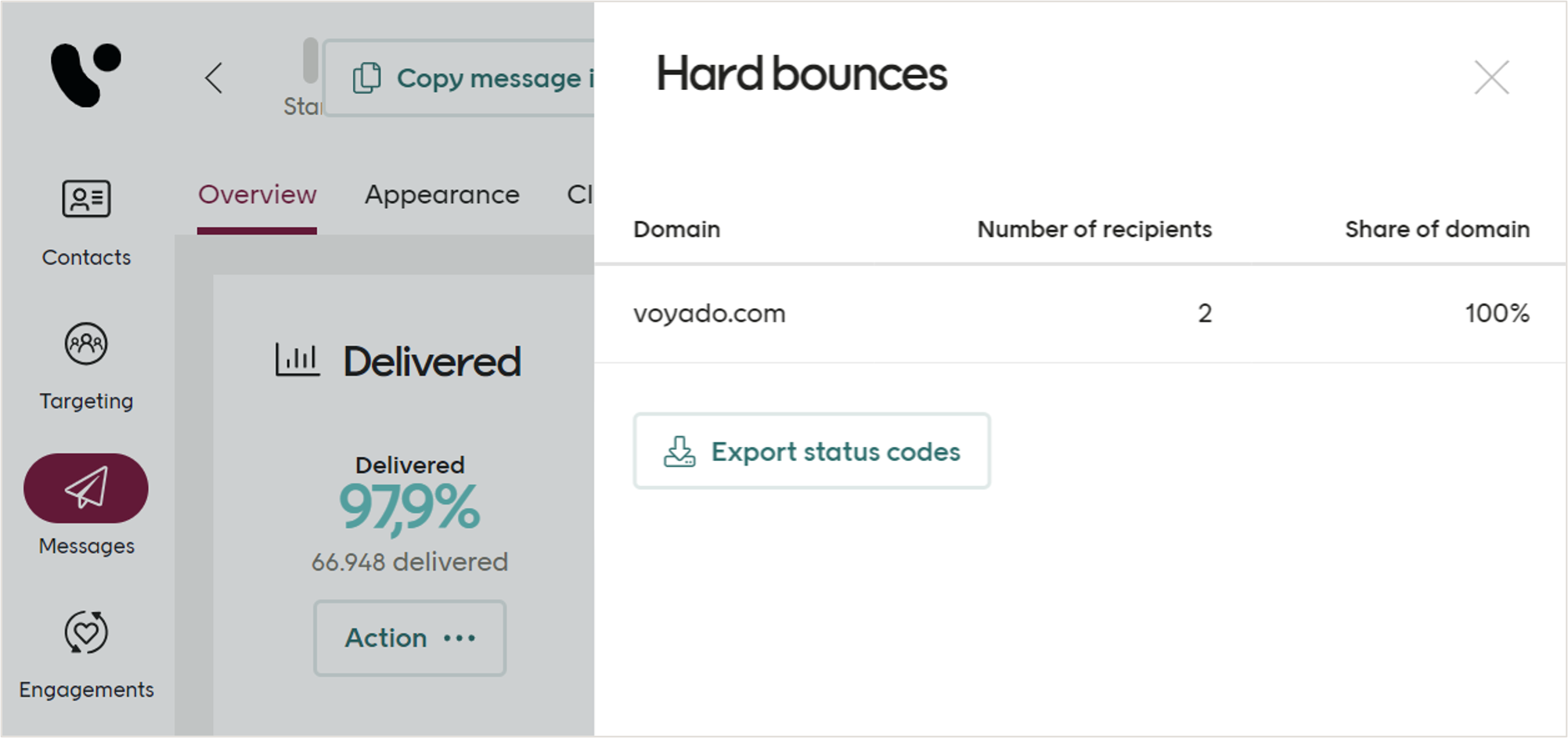Image resolution: width=1568 pixels, height=738 pixels.
Task: Click the Domain column header
Action: (676, 229)
